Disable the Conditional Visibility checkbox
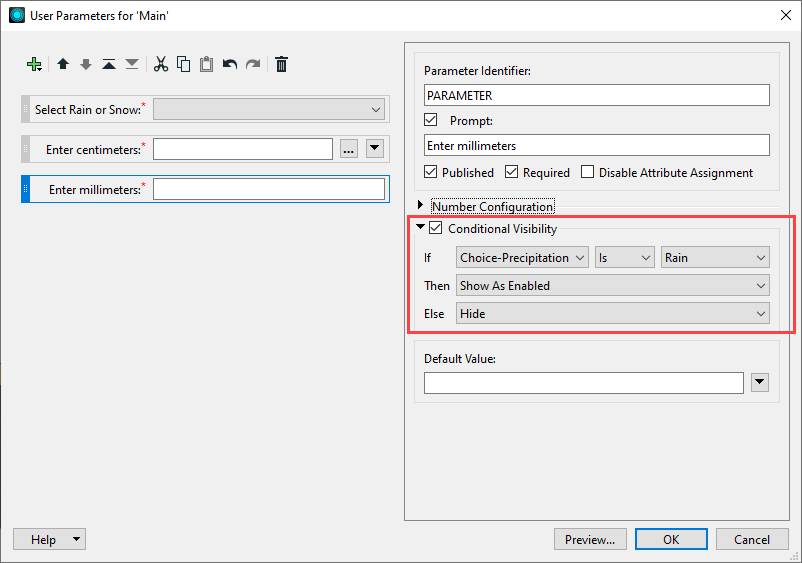The image size is (802, 563). 436,229
